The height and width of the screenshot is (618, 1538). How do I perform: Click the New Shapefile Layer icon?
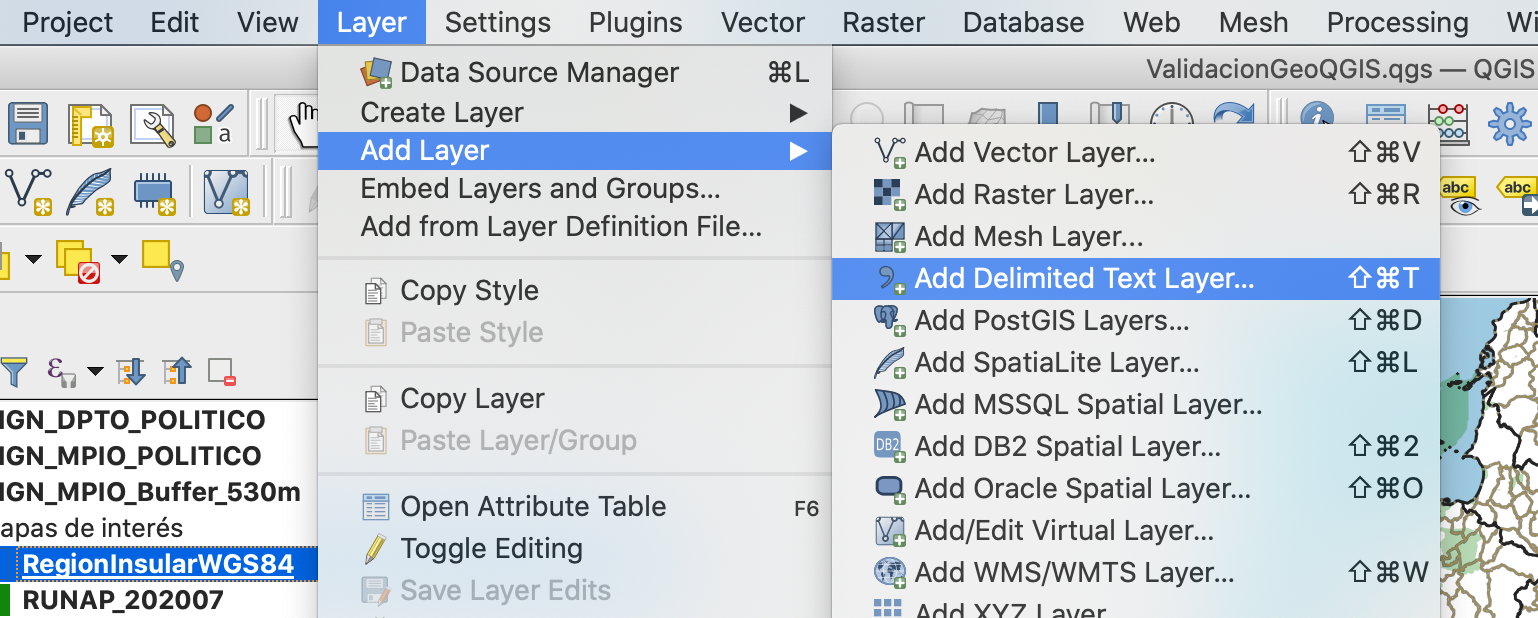point(29,191)
